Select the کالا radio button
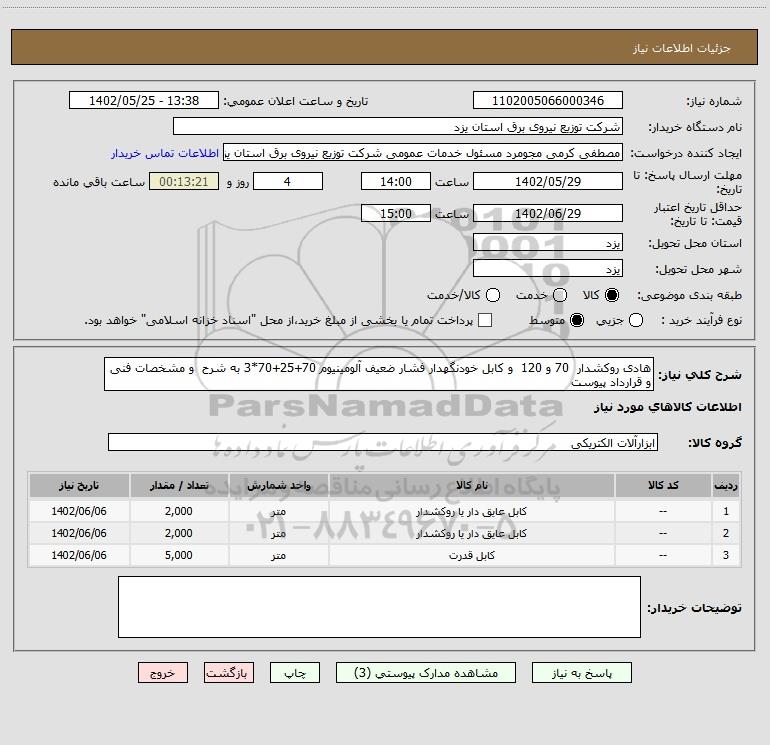Image resolution: width=770 pixels, height=745 pixels. click(x=612, y=295)
